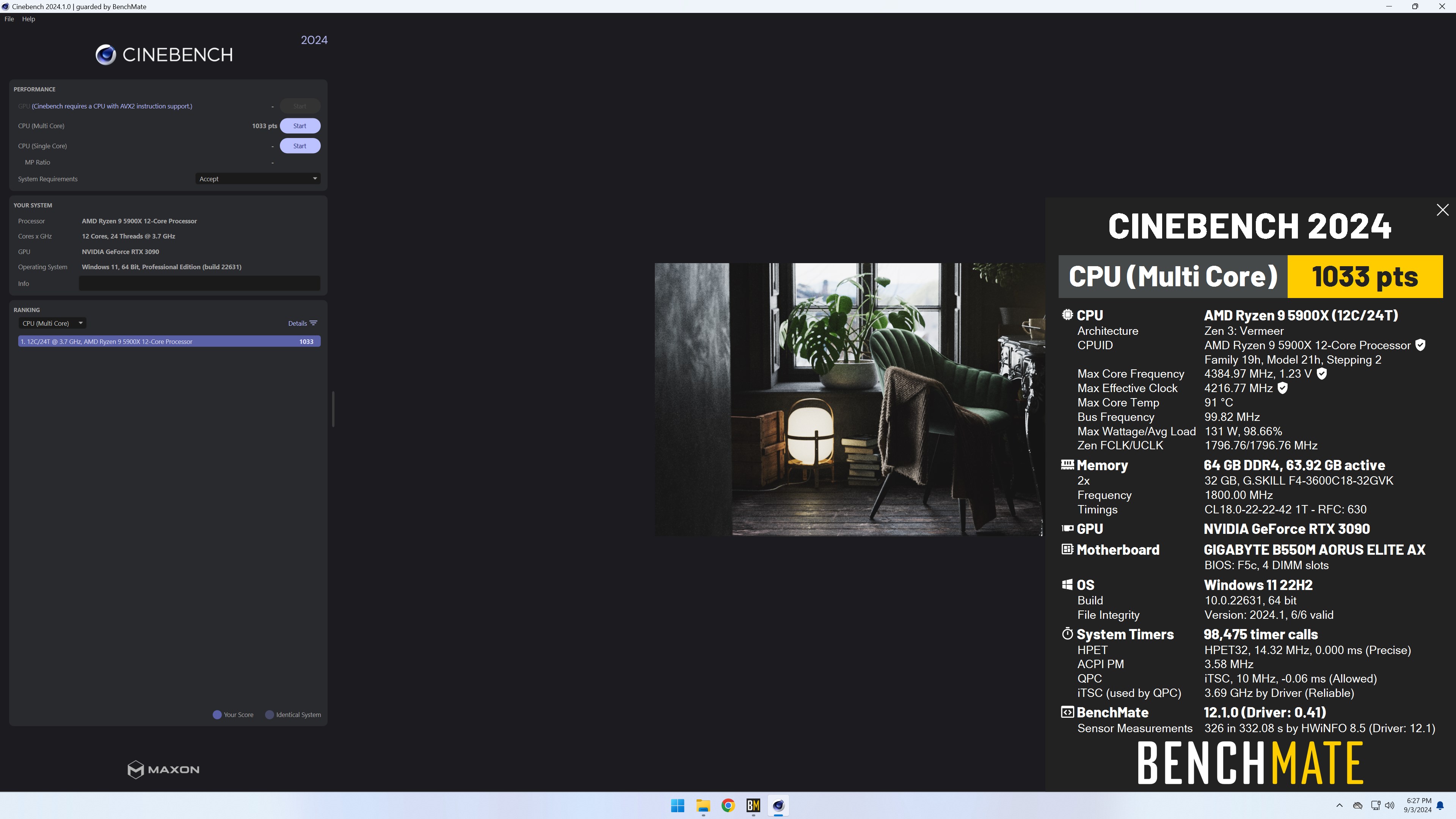Click the Identical System legend dot
This screenshot has width=1456, height=819.
click(270, 714)
